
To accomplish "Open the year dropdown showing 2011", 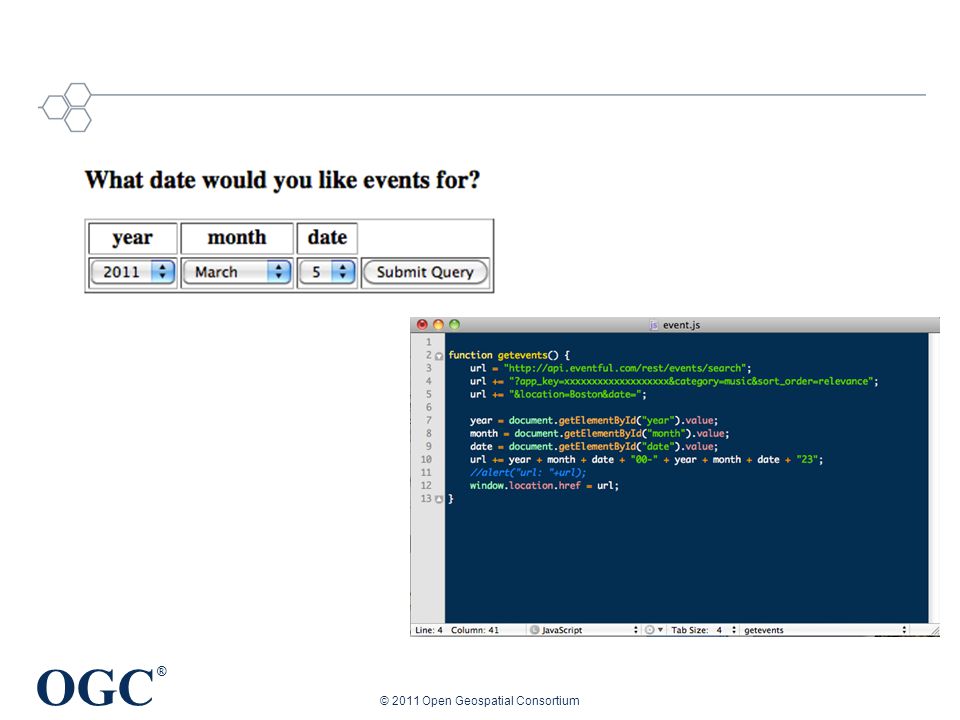I will (133, 272).
